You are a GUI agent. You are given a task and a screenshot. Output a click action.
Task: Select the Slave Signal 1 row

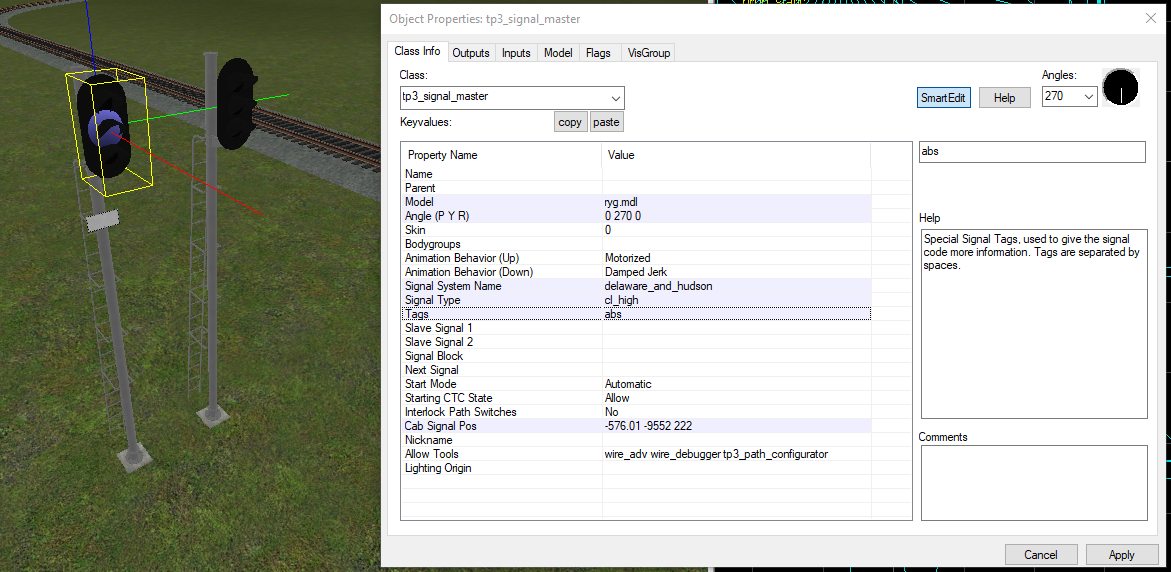pos(636,328)
